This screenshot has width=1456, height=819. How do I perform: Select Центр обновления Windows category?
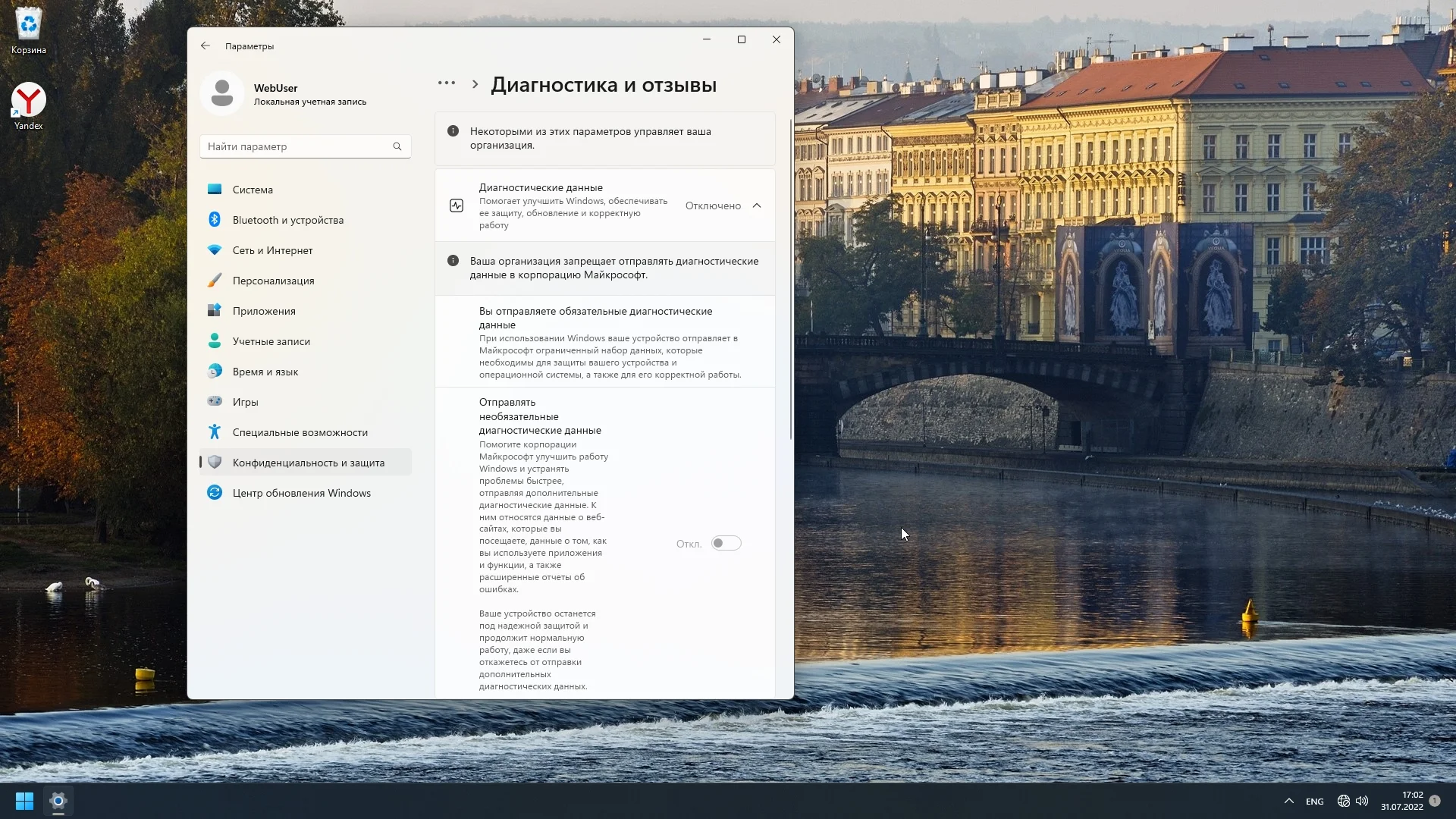pos(301,493)
